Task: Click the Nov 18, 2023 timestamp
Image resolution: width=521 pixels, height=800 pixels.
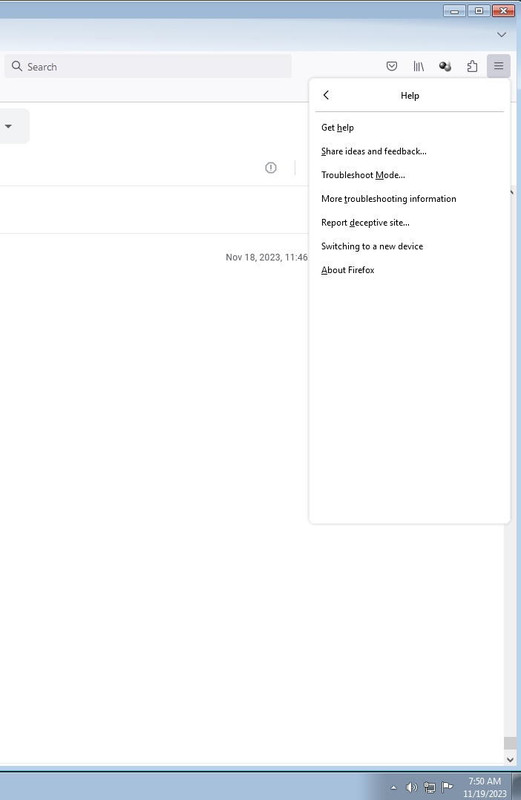Action: (266, 257)
